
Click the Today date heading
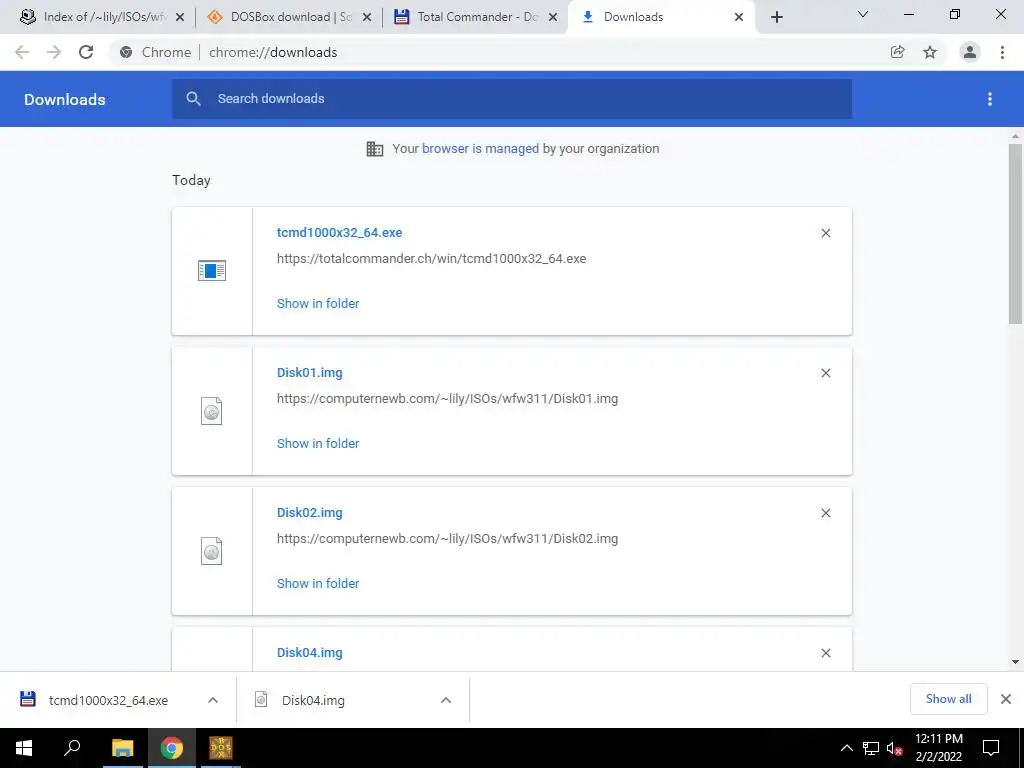click(191, 180)
